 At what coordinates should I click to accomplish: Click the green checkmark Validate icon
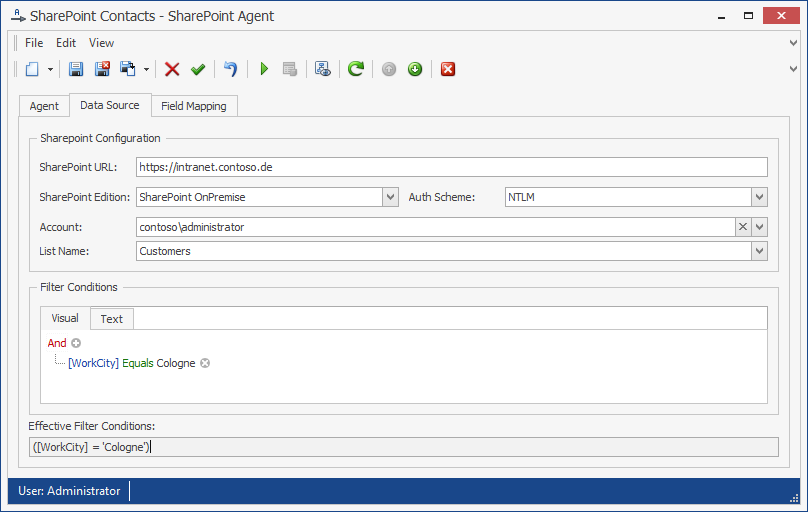coord(198,69)
